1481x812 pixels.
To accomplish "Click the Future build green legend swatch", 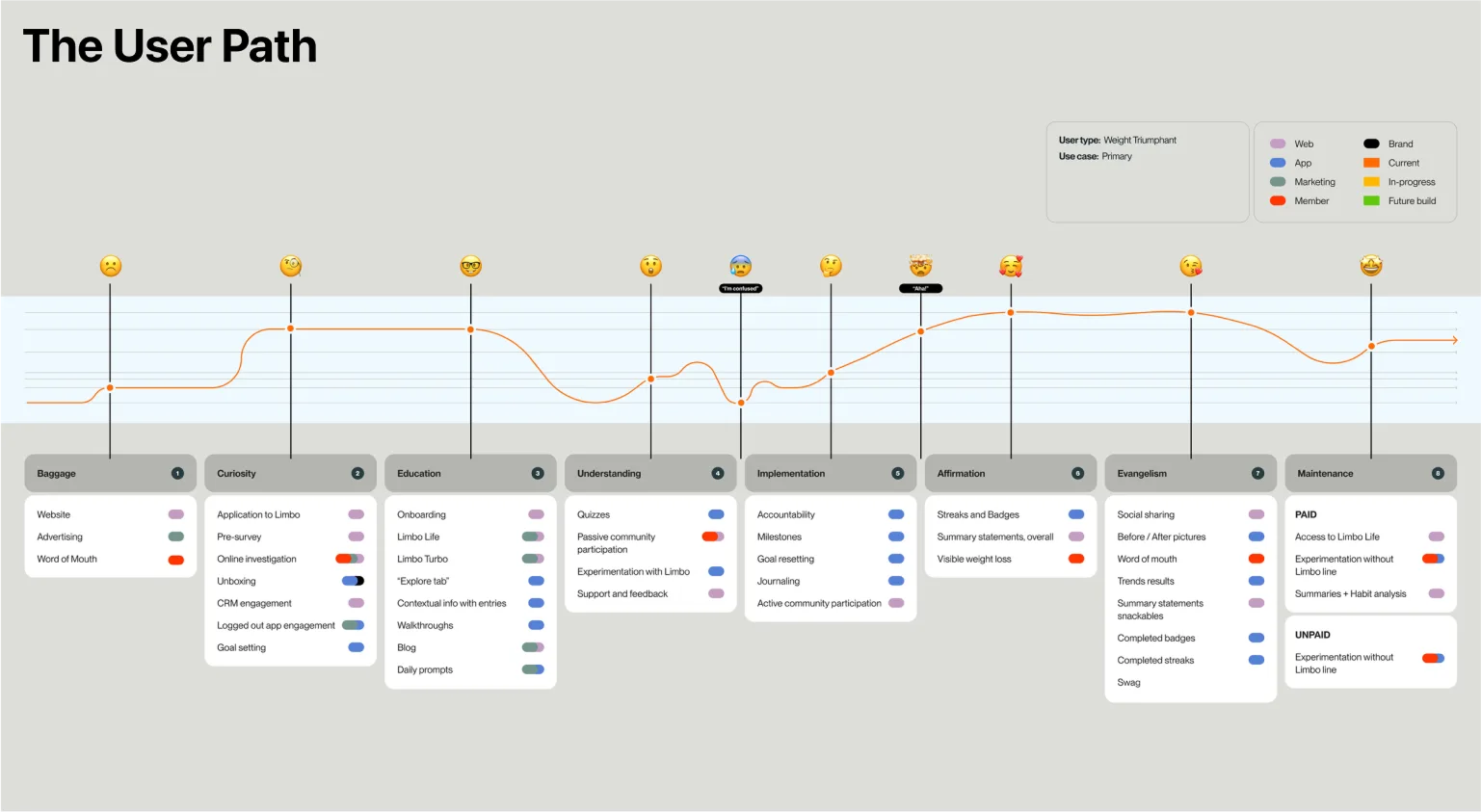I will click(x=1371, y=200).
